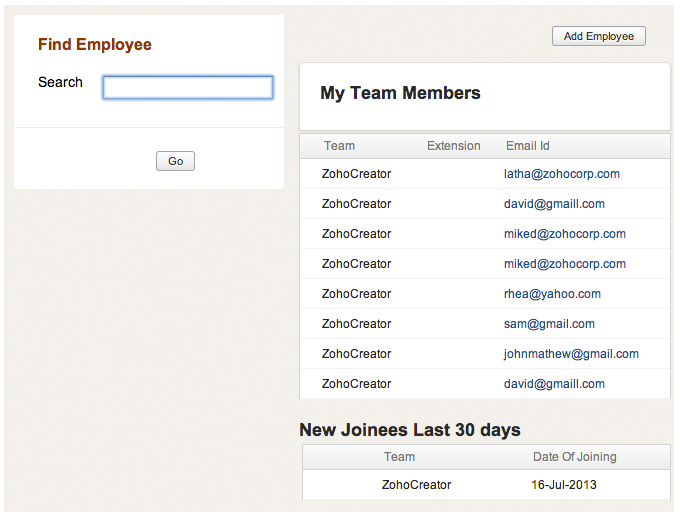Screen dimensions: 680x517
Task: Click the Add Employee button
Action: click(x=599, y=36)
